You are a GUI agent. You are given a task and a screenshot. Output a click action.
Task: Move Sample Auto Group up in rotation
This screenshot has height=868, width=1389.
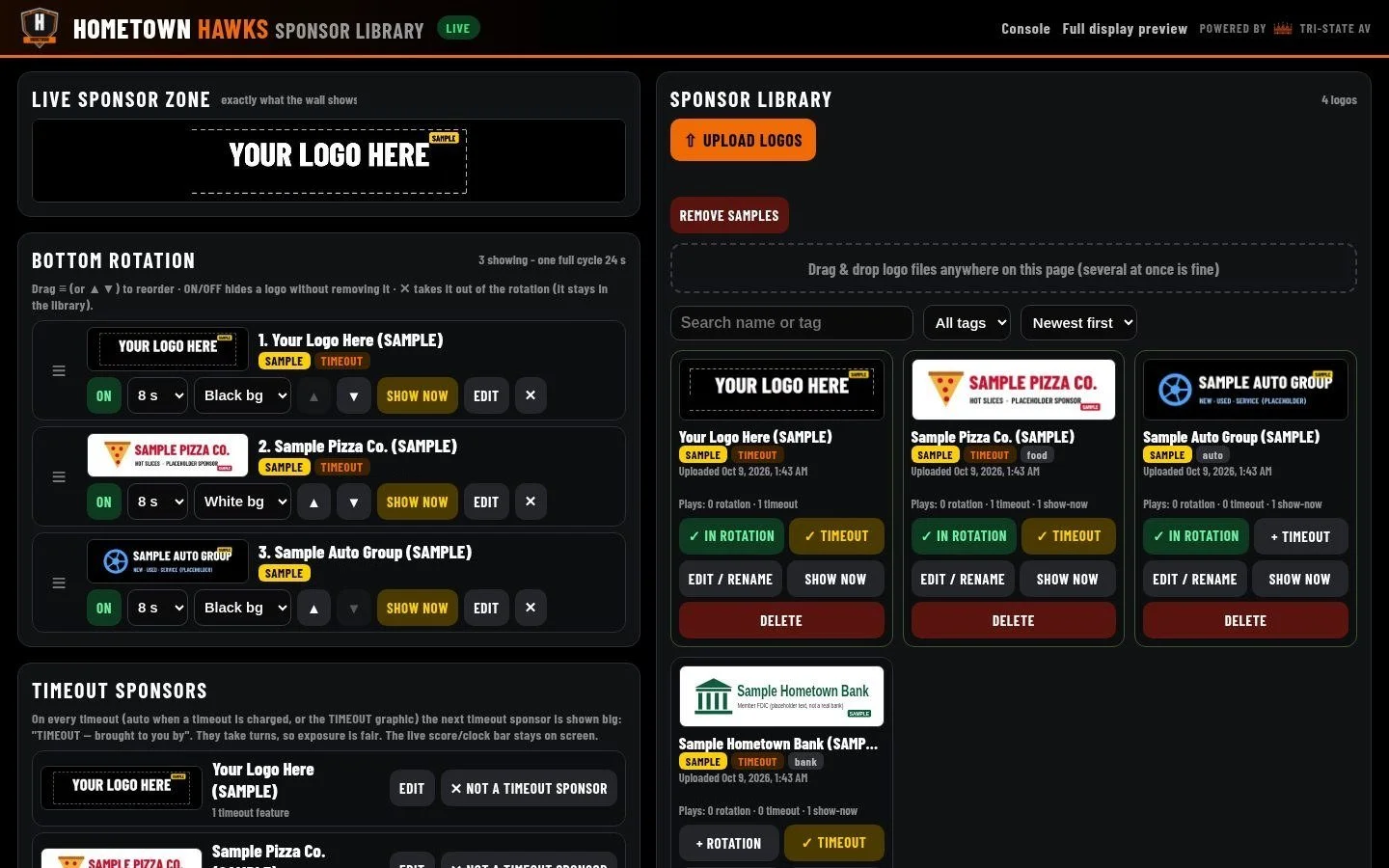click(313, 608)
